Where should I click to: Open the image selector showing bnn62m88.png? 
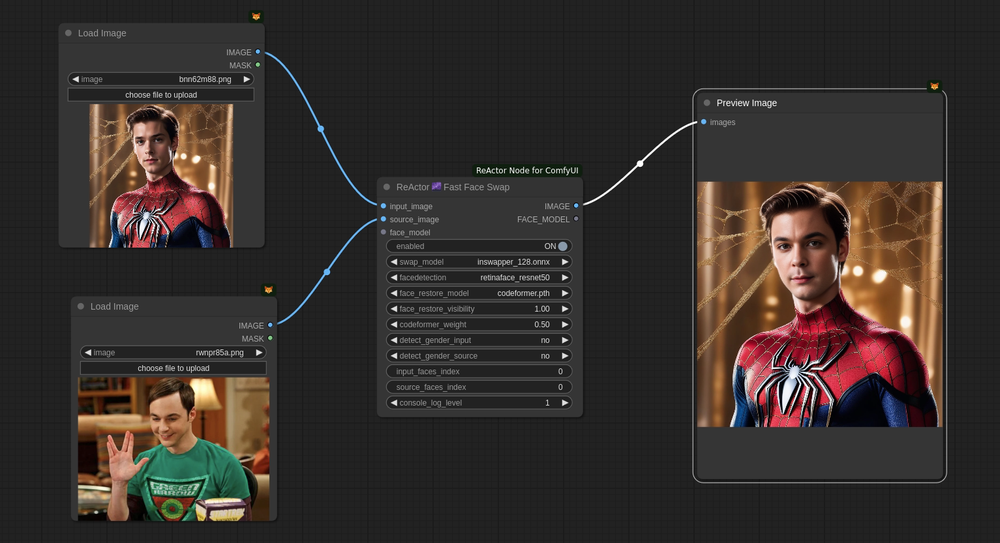(161, 79)
